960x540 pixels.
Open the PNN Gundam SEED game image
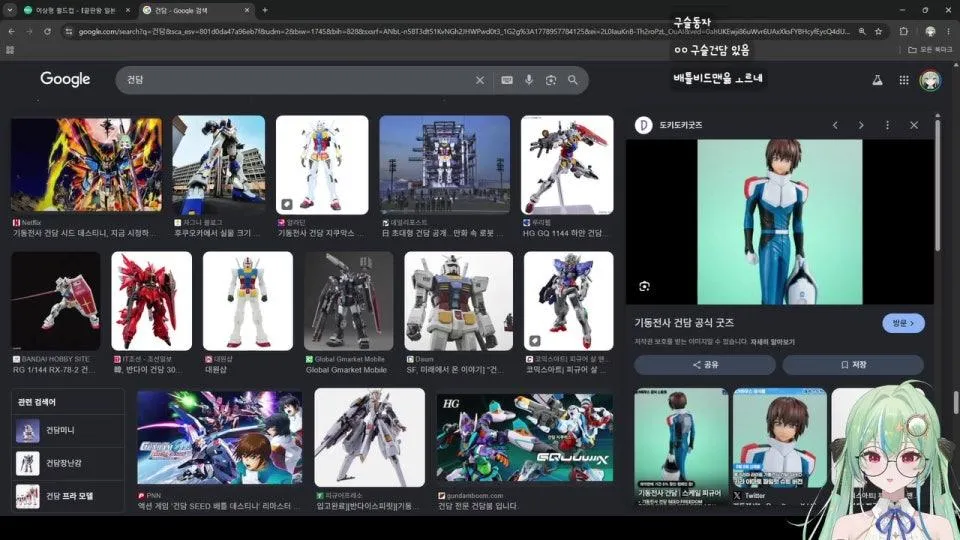click(219, 438)
